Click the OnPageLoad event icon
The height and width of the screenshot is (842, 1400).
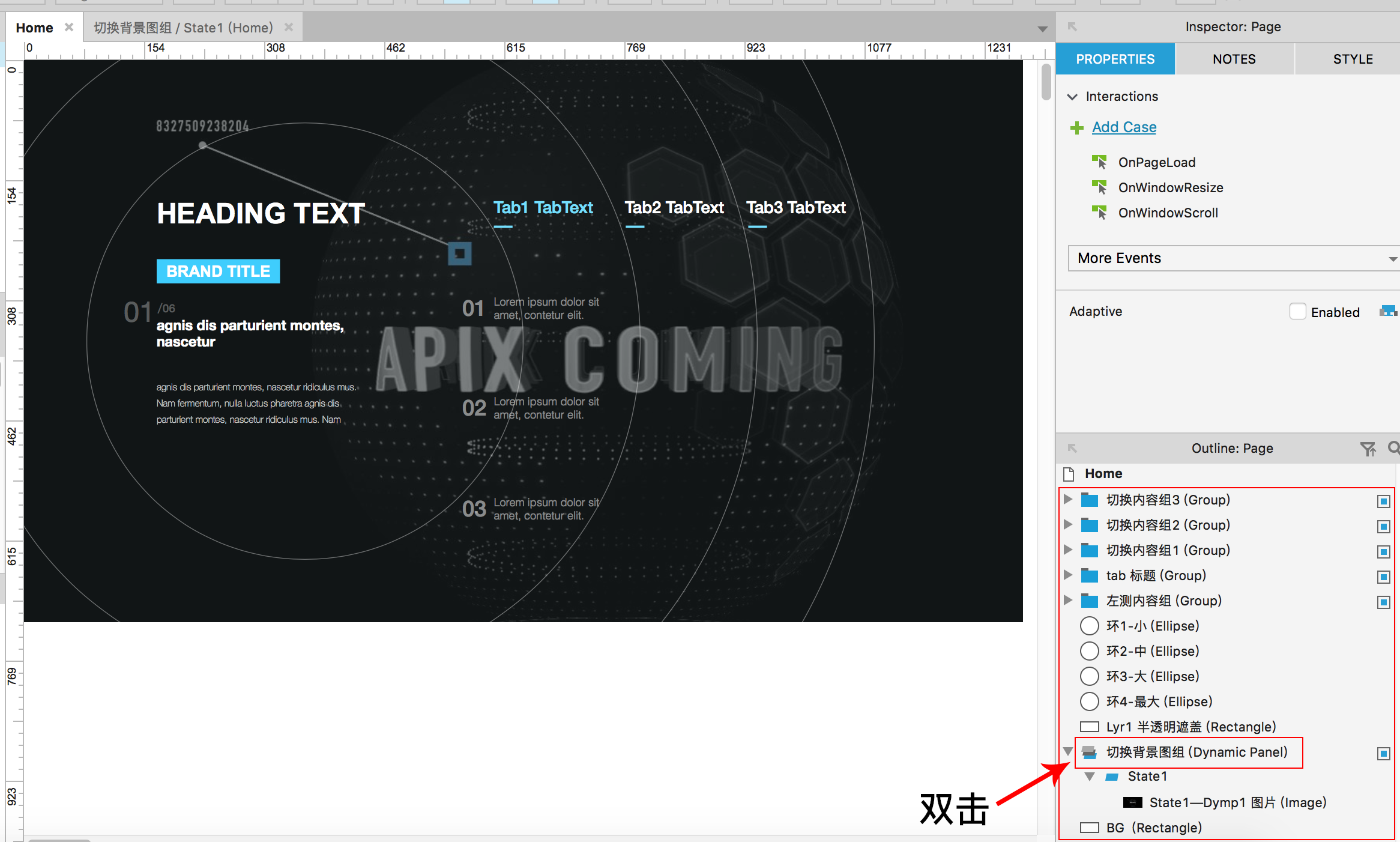click(1100, 162)
